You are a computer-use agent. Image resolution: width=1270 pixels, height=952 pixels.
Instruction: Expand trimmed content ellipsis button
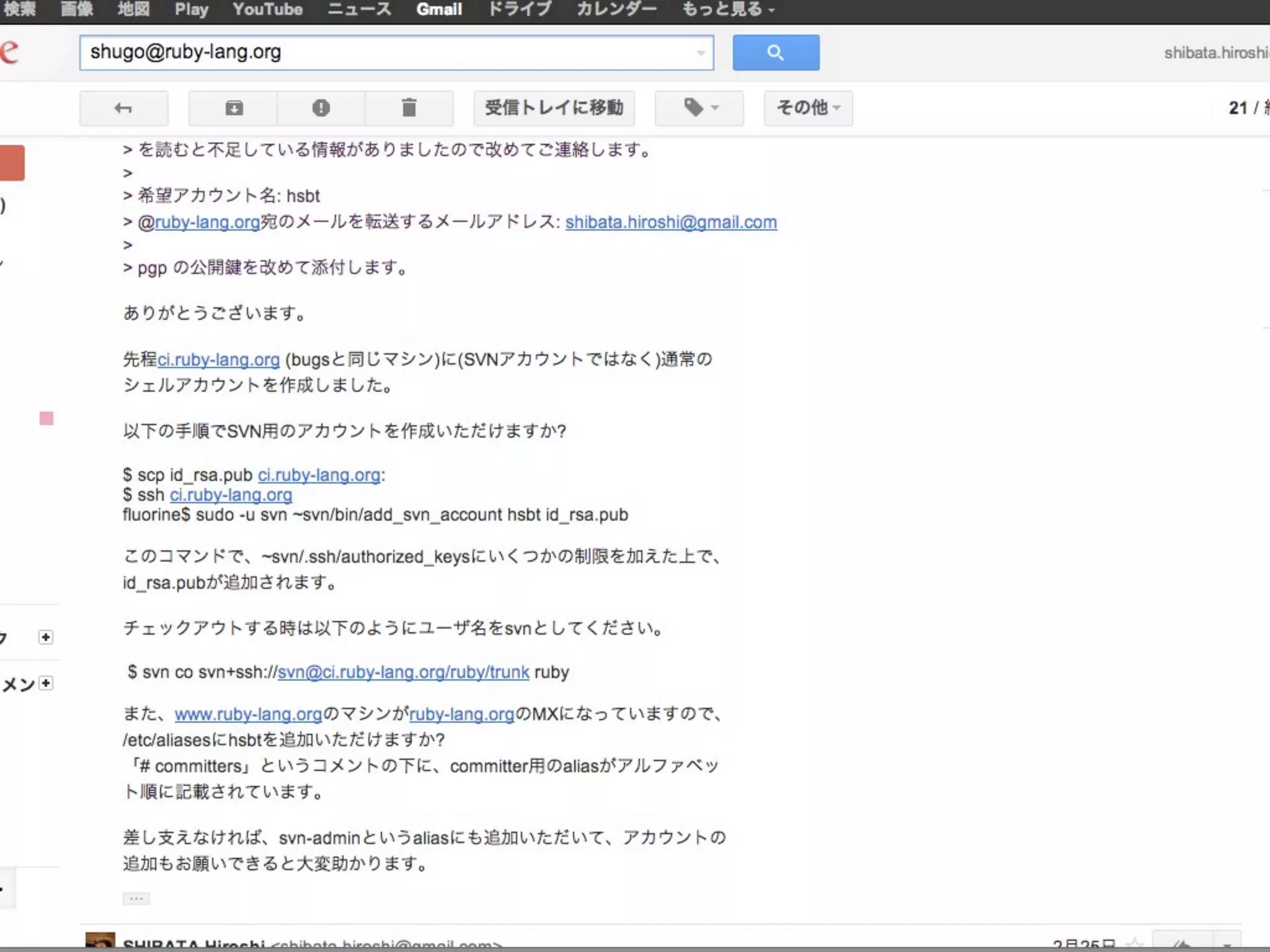[x=136, y=899]
